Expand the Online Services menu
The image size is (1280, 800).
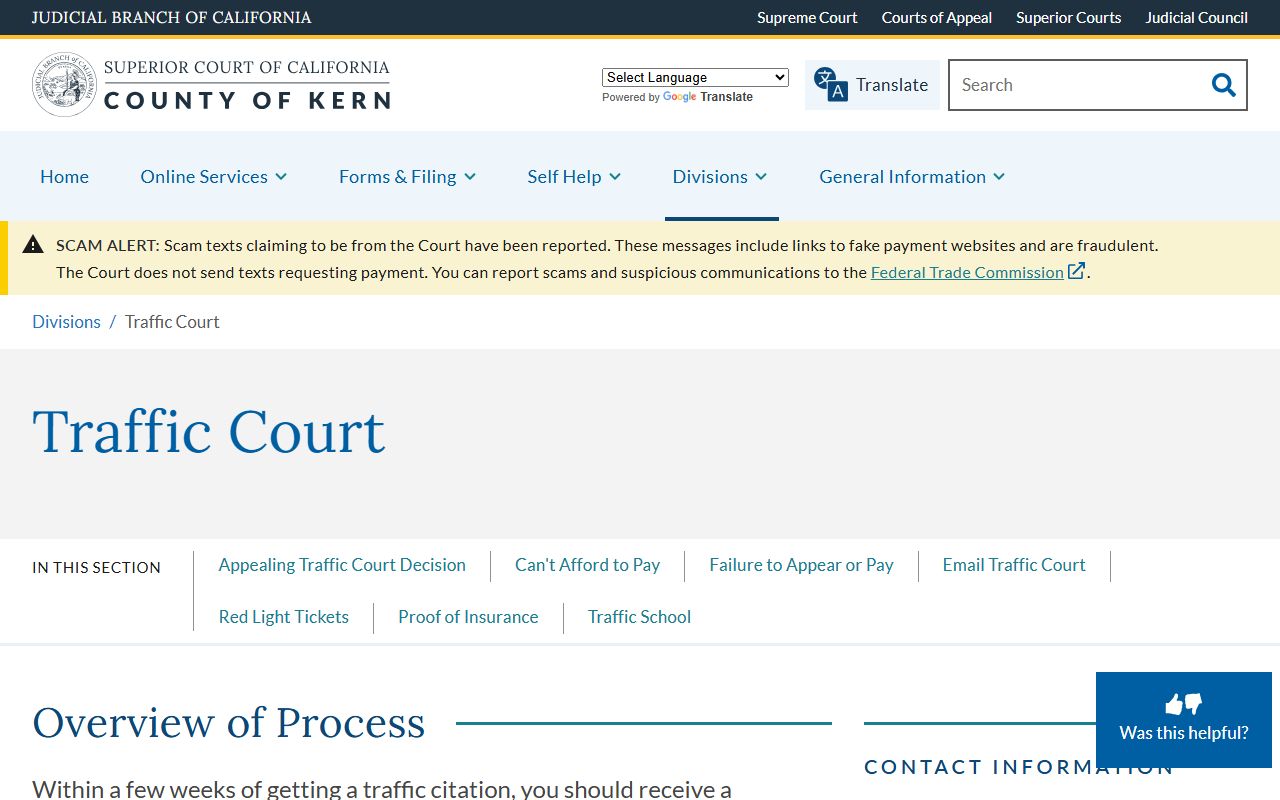[x=214, y=176]
